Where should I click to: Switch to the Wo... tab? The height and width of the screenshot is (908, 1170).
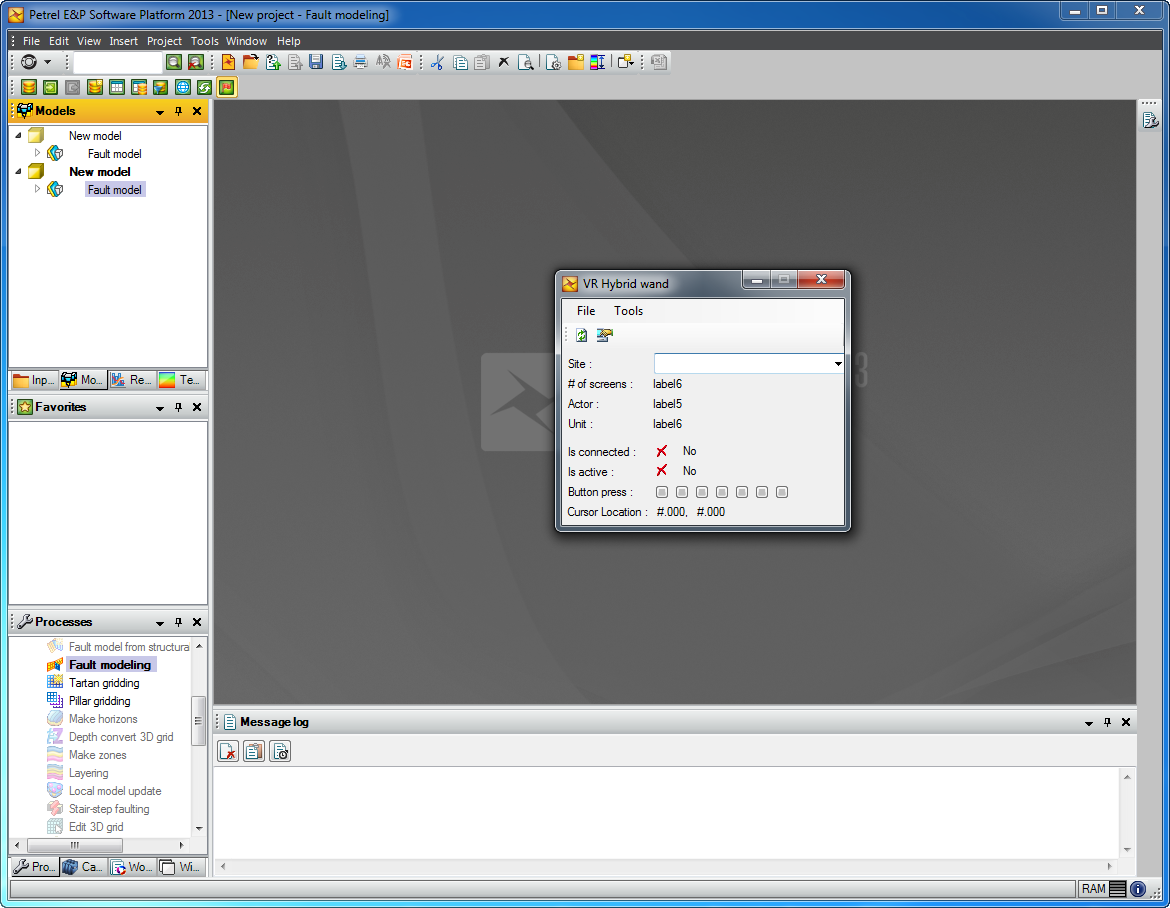(131, 867)
